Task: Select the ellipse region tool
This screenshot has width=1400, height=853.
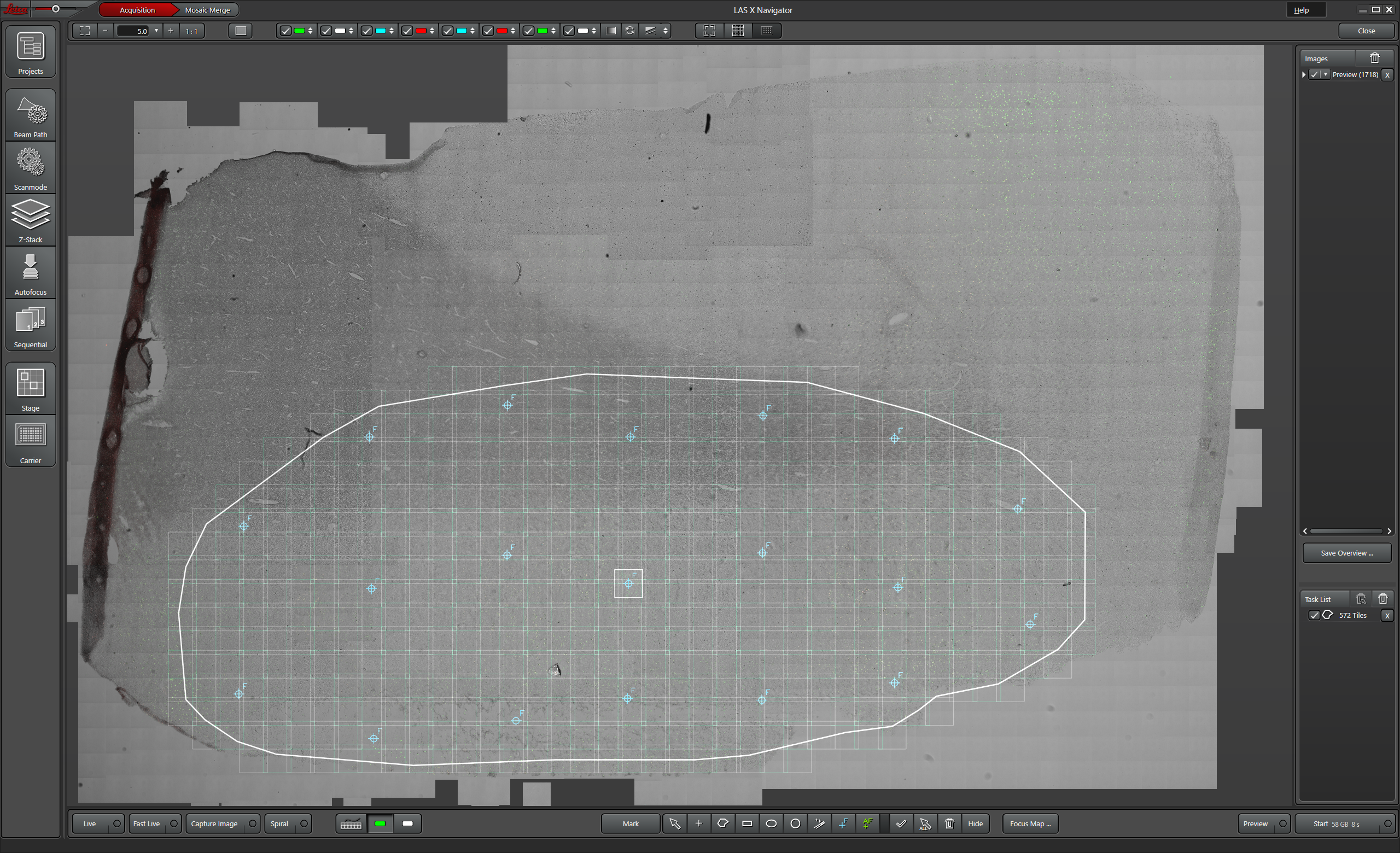Action: [x=771, y=823]
